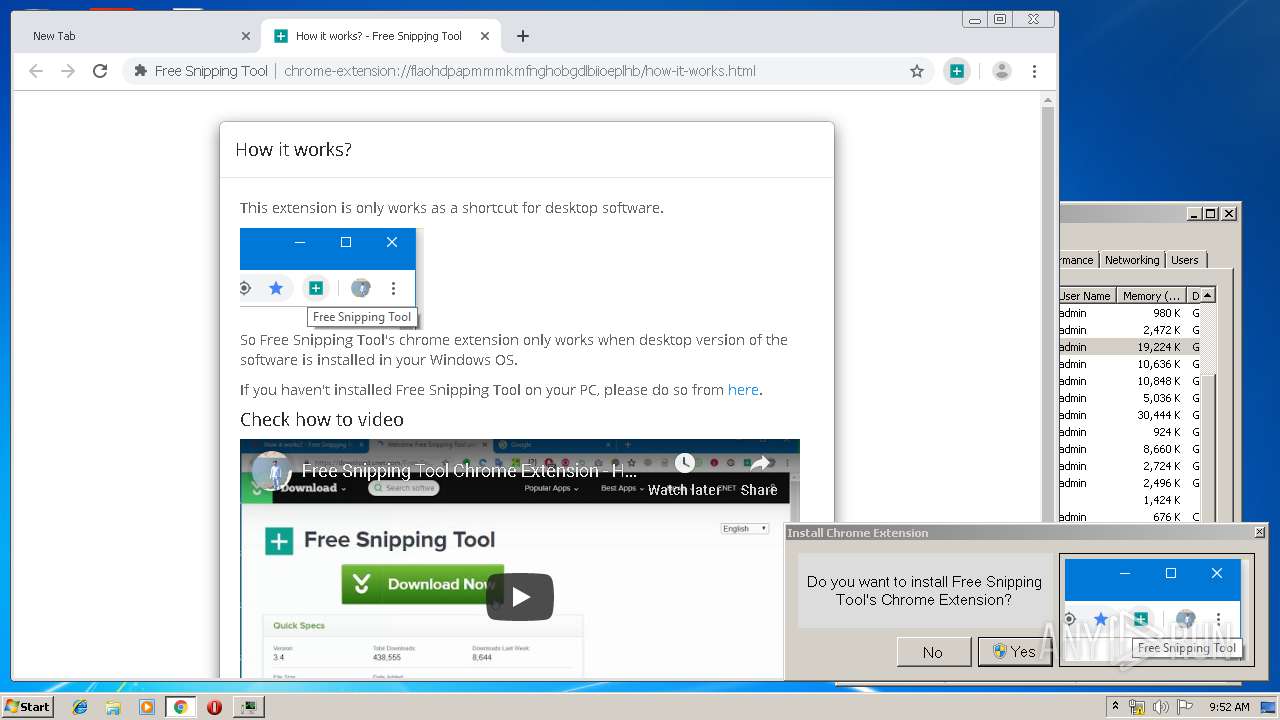Minimize the Chrome window
1280x720 pixels.
975,19
